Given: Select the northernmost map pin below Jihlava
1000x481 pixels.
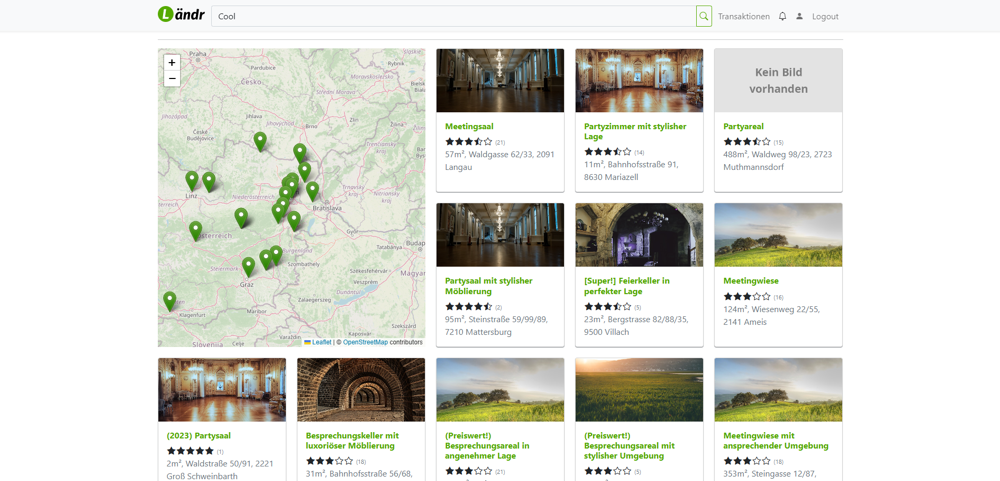Looking at the screenshot, I should (260, 141).
